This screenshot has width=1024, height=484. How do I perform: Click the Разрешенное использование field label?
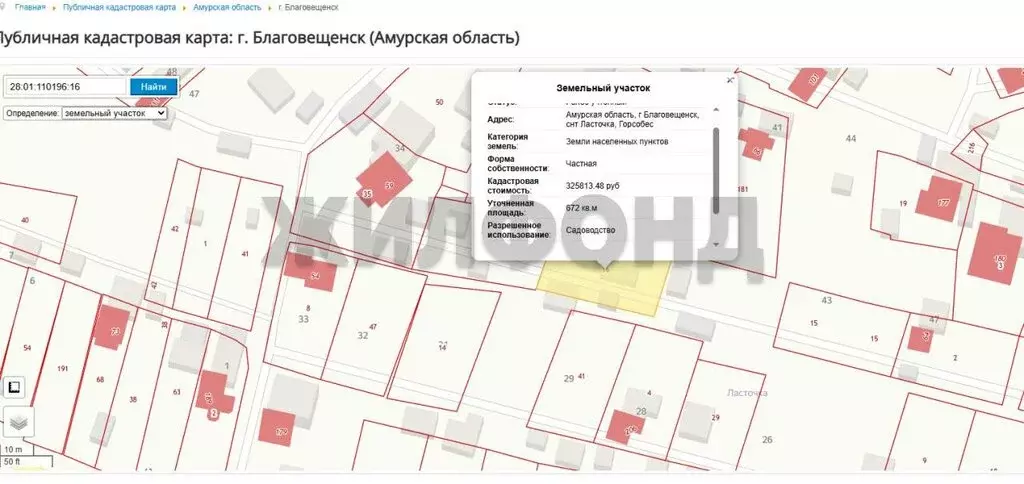519,231
